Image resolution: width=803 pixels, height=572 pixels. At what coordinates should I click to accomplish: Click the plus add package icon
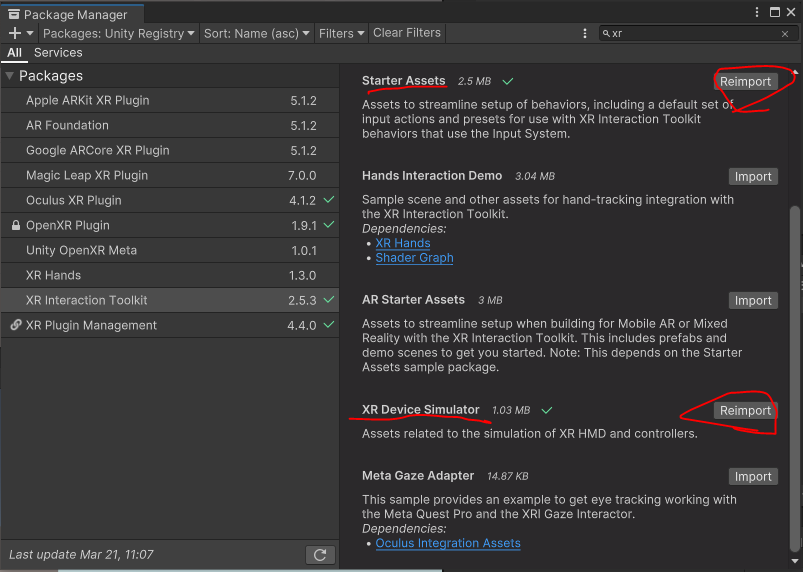point(14,33)
